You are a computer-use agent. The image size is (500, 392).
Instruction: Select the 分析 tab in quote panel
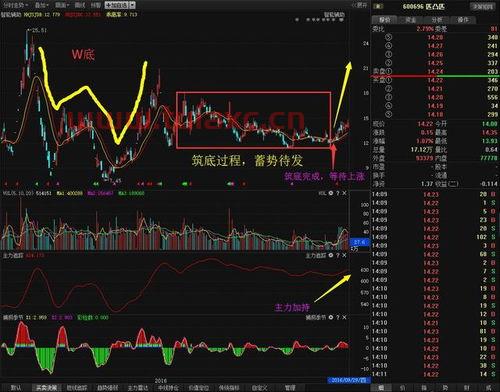(437, 20)
